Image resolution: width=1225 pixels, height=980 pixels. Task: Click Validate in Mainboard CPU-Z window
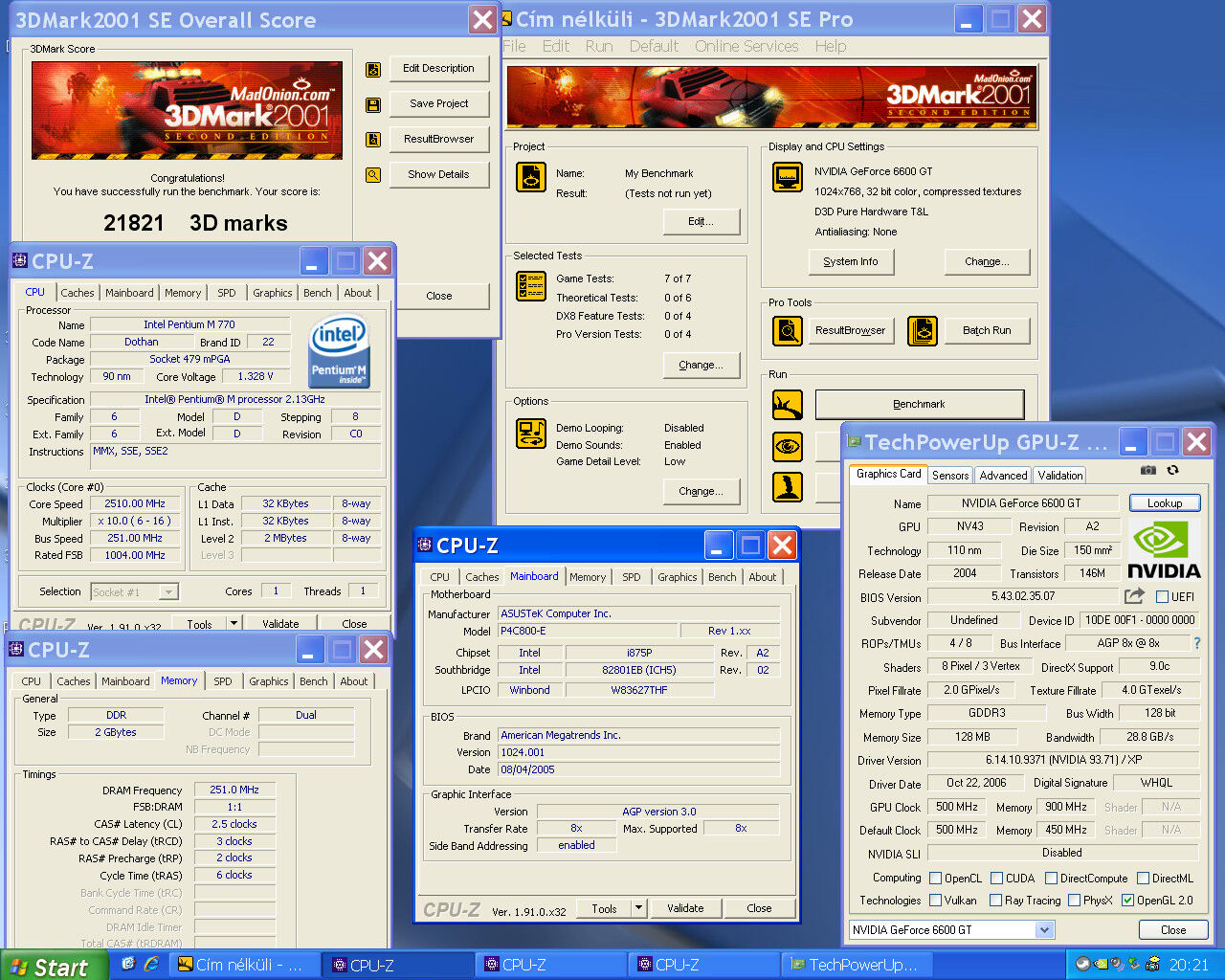point(685,908)
